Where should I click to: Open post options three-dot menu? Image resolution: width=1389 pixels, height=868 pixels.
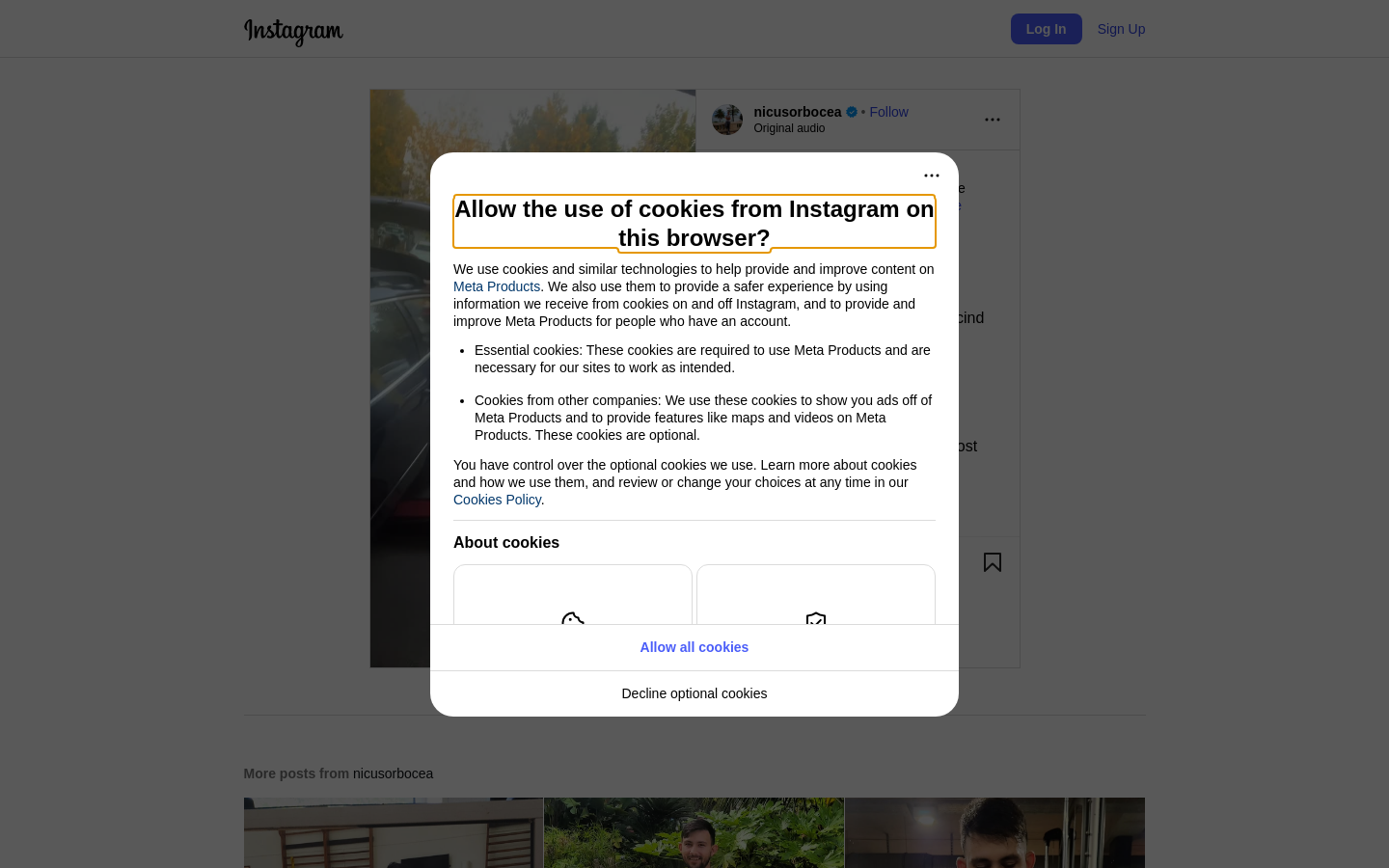[x=993, y=120]
